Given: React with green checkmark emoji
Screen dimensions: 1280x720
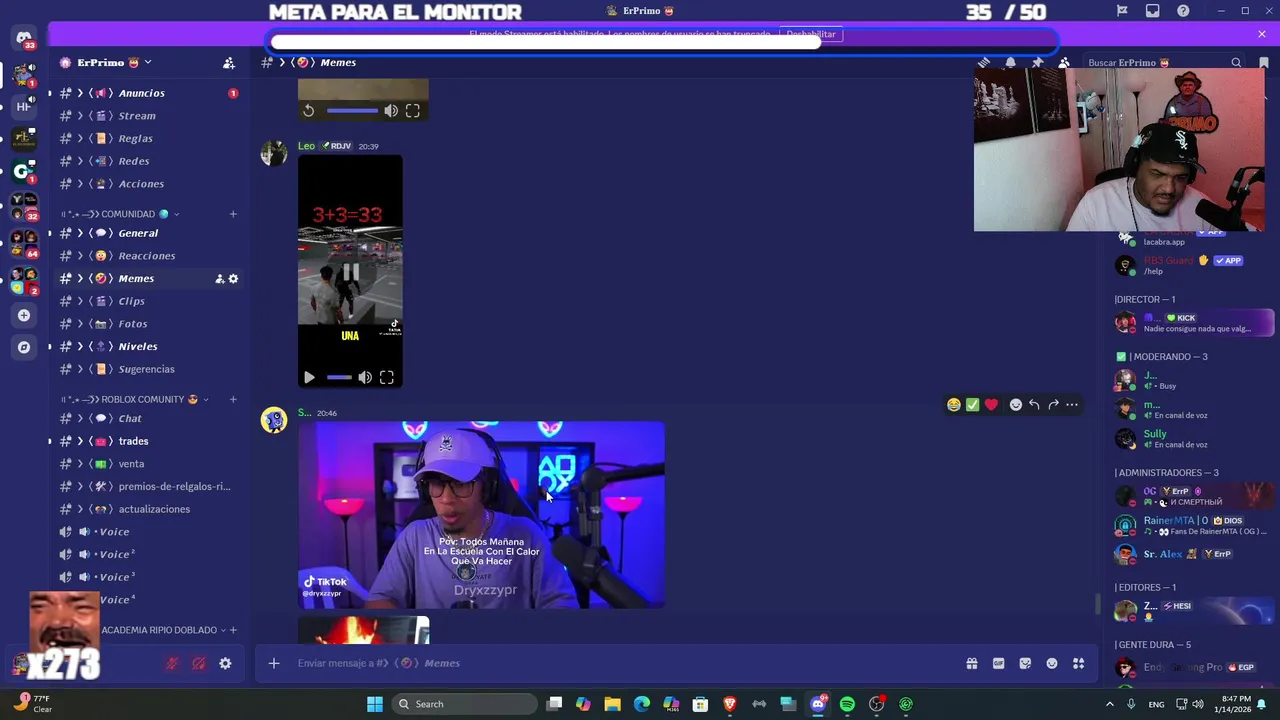Looking at the screenshot, I should (x=972, y=405).
